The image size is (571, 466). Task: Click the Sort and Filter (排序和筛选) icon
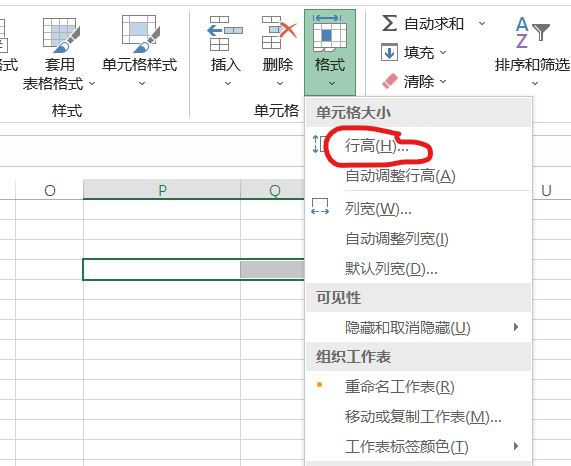[532, 33]
